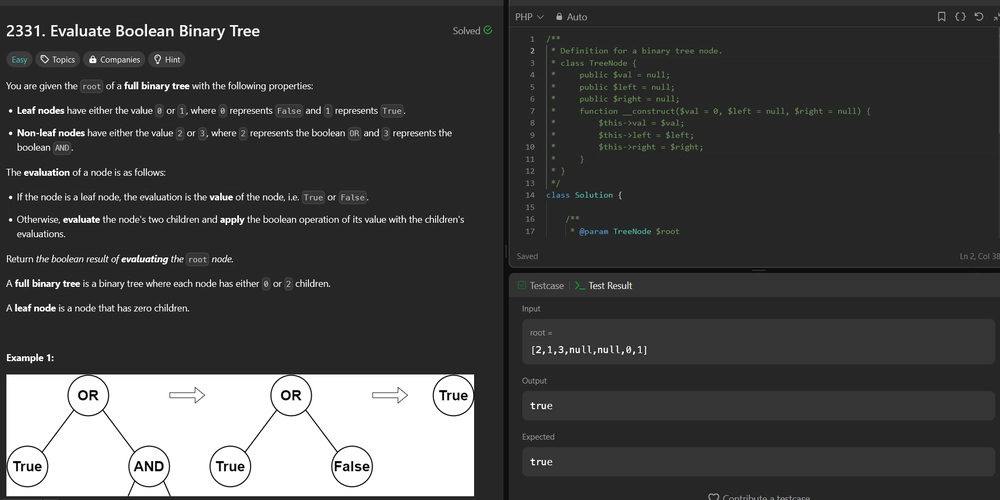Expand the Topics tag section
The height and width of the screenshot is (500, 1000).
[x=57, y=59]
